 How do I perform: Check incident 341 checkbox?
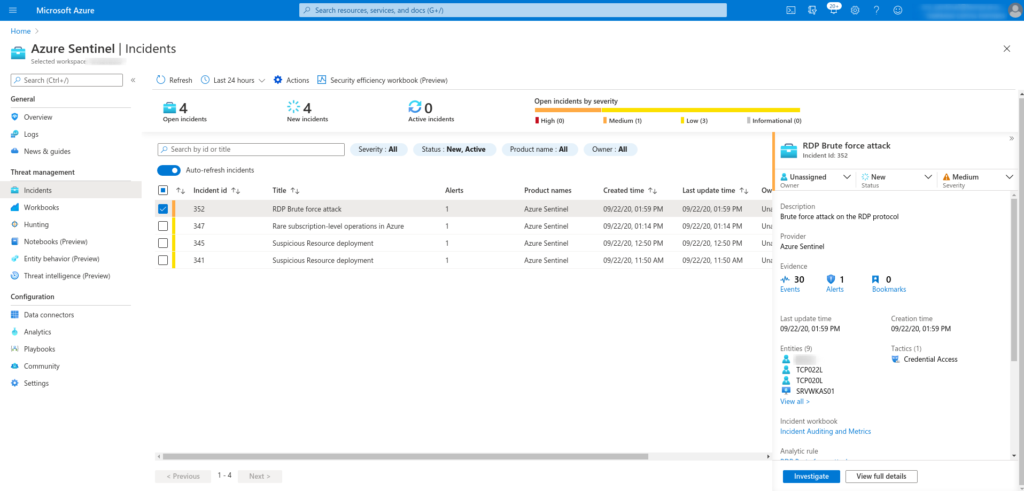coord(163,260)
